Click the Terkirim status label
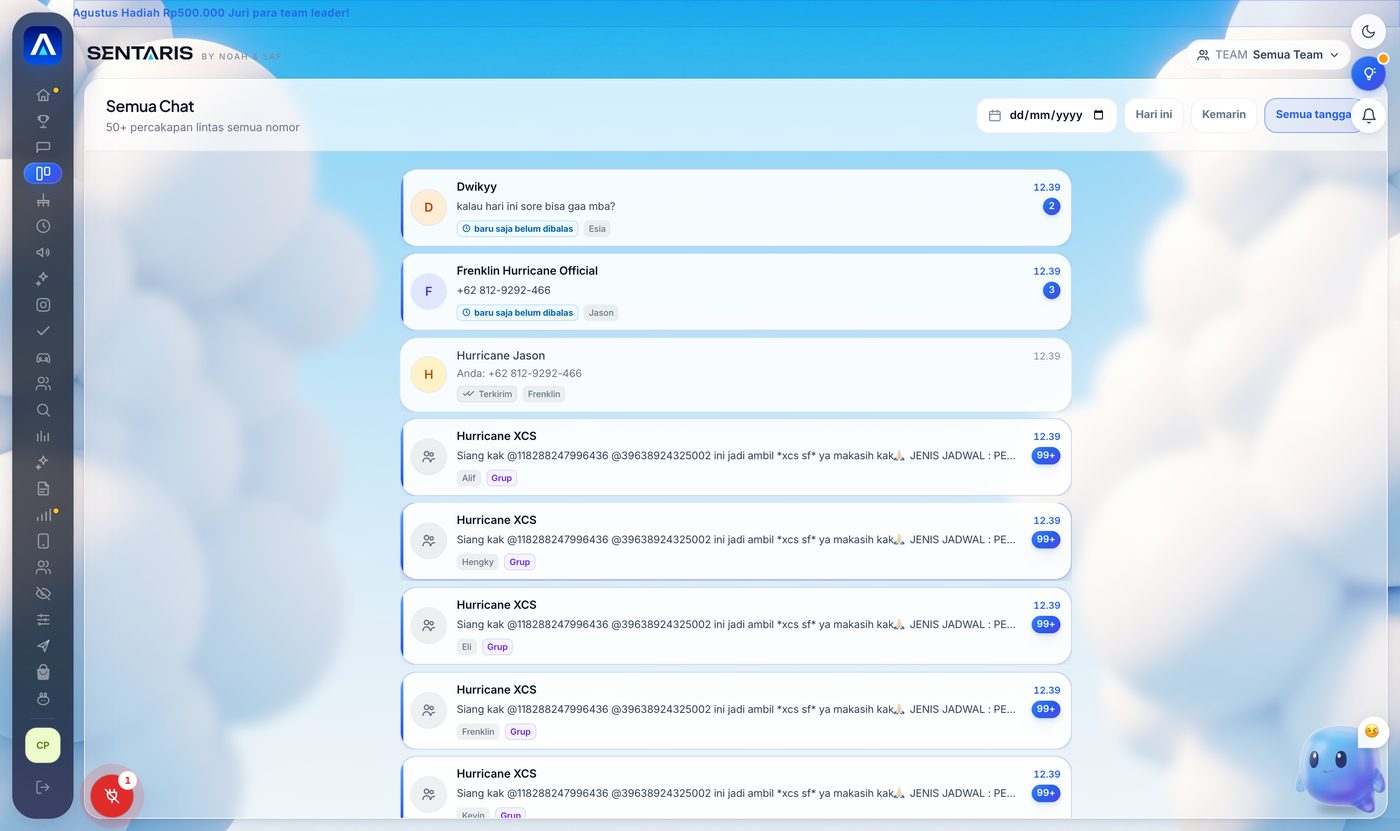Viewport: 1400px width, 831px height. 487,394
